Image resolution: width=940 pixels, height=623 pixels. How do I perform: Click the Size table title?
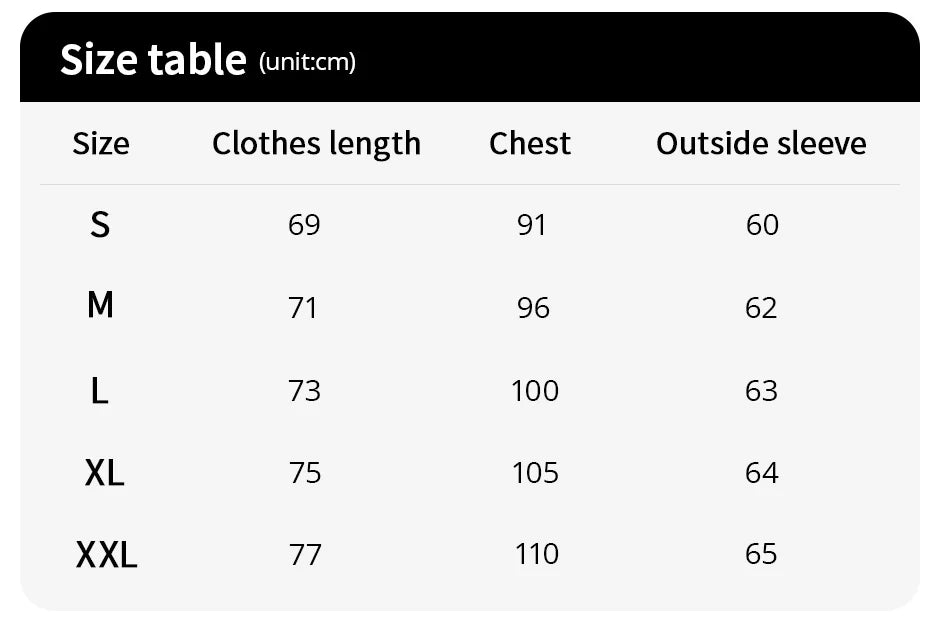[153, 59]
